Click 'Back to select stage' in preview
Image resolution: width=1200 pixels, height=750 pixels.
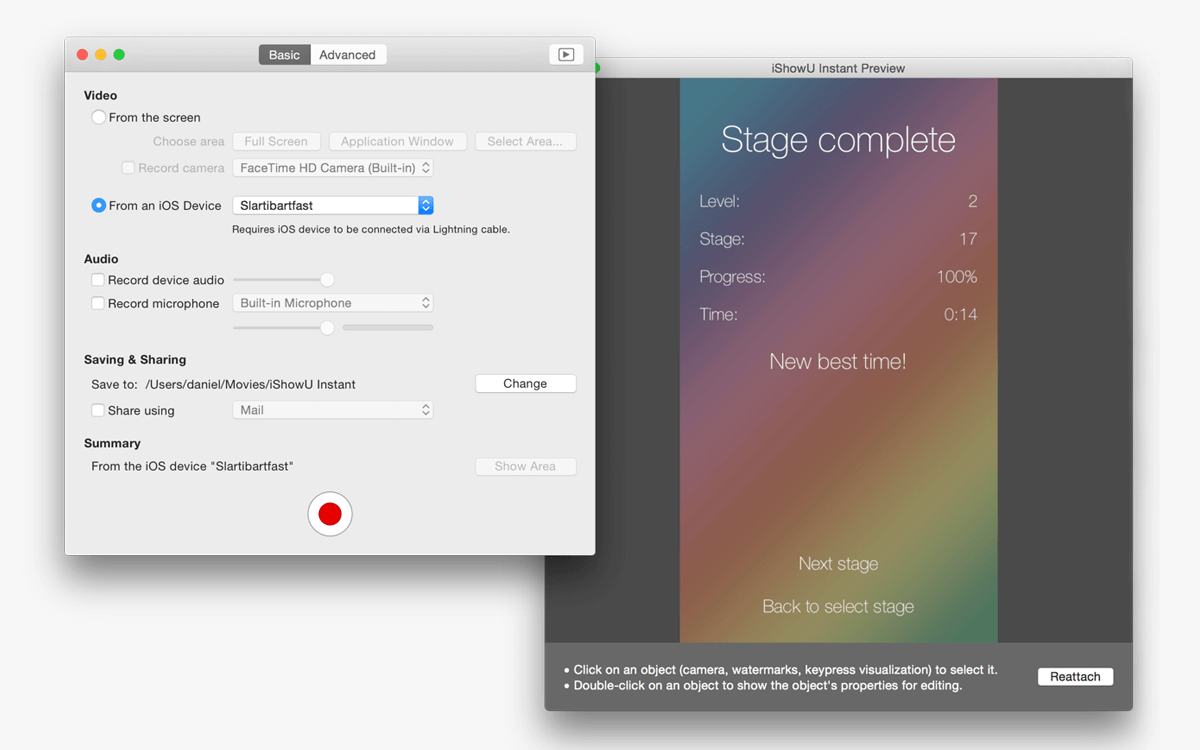click(838, 607)
